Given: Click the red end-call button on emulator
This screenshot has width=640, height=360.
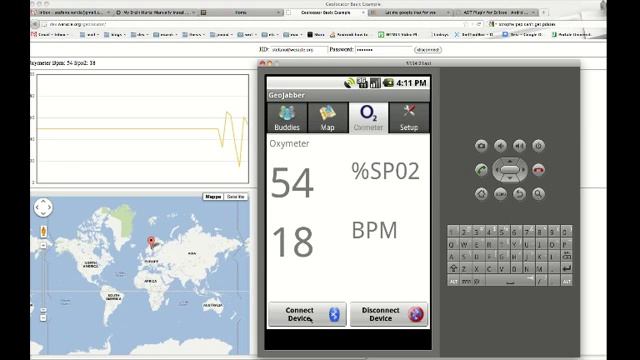Looking at the screenshot, I should pyautogui.click(x=538, y=170).
